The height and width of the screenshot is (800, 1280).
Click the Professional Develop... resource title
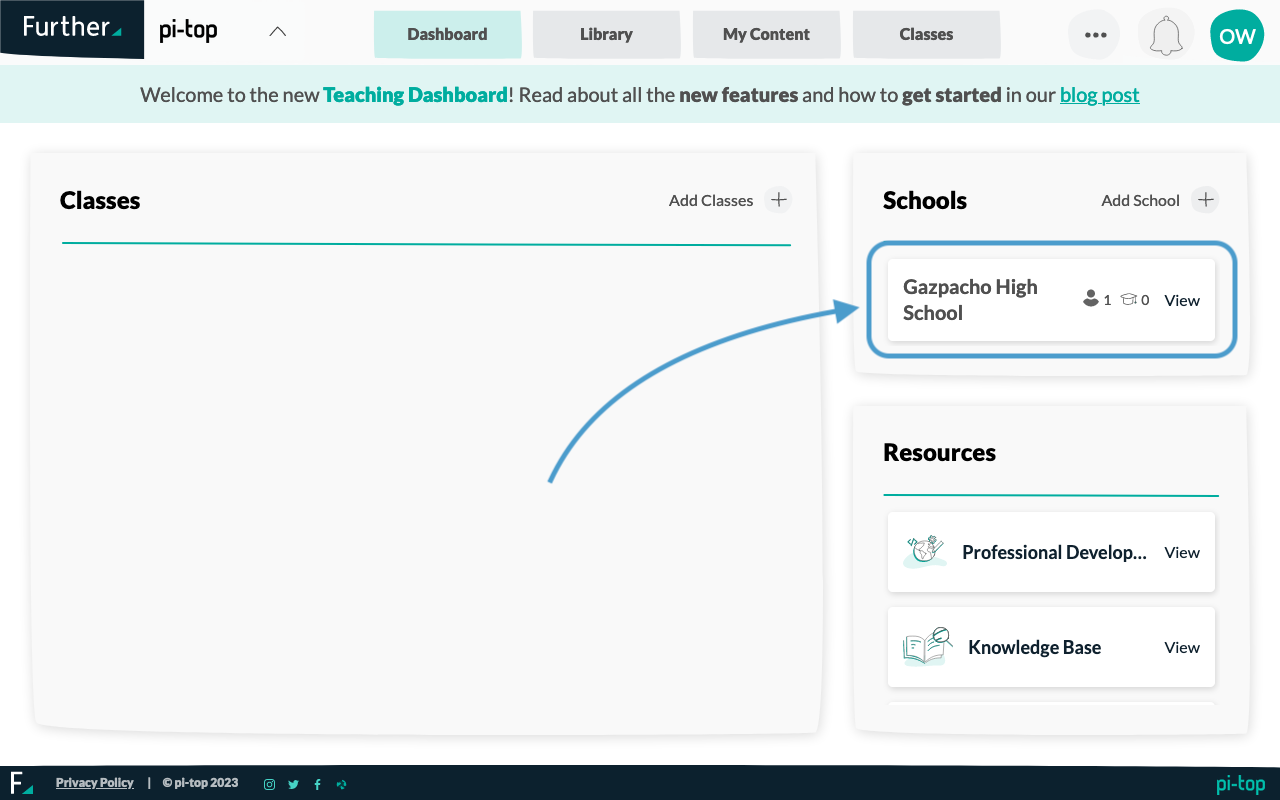[x=1054, y=552]
